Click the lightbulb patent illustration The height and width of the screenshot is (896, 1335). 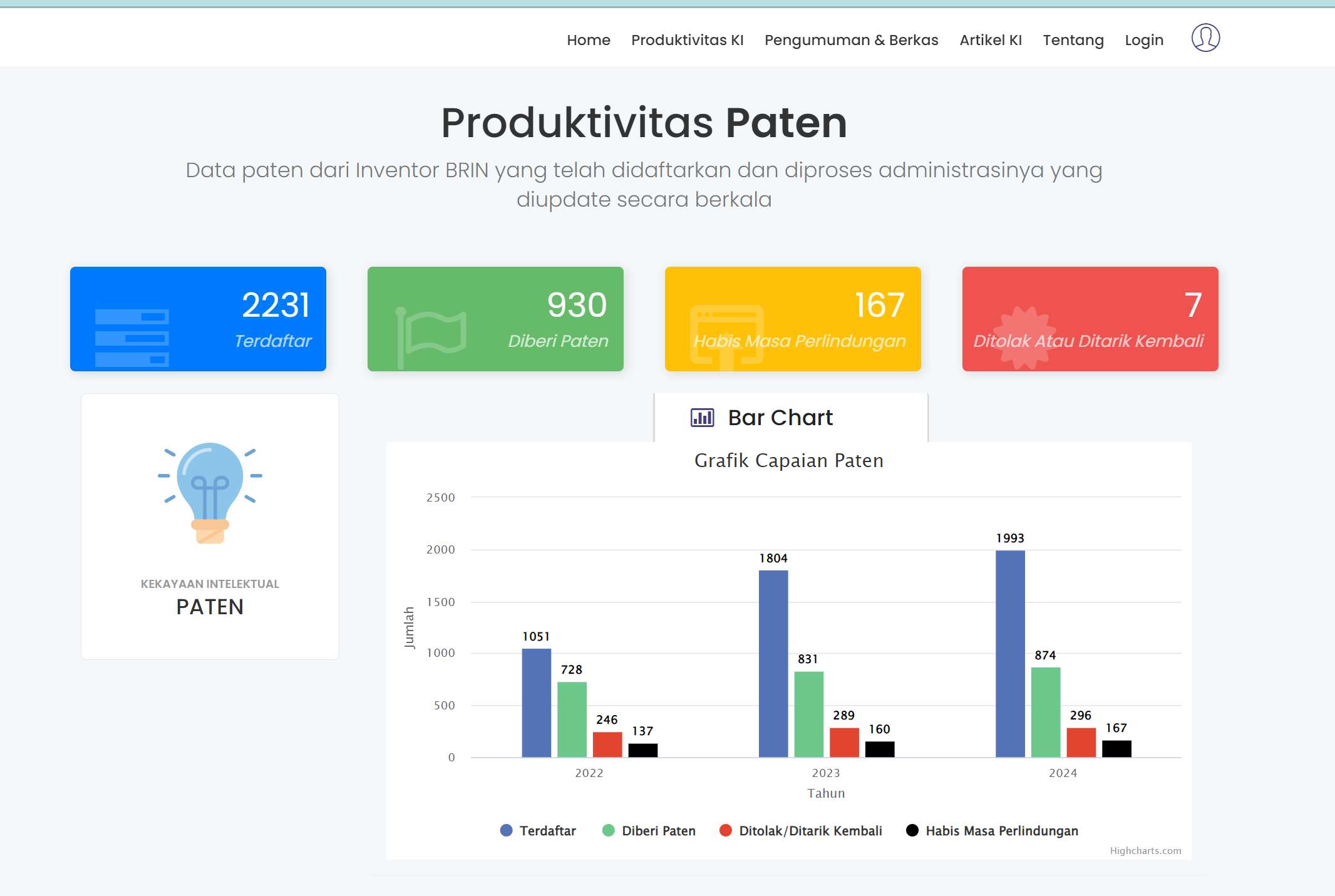[210, 493]
